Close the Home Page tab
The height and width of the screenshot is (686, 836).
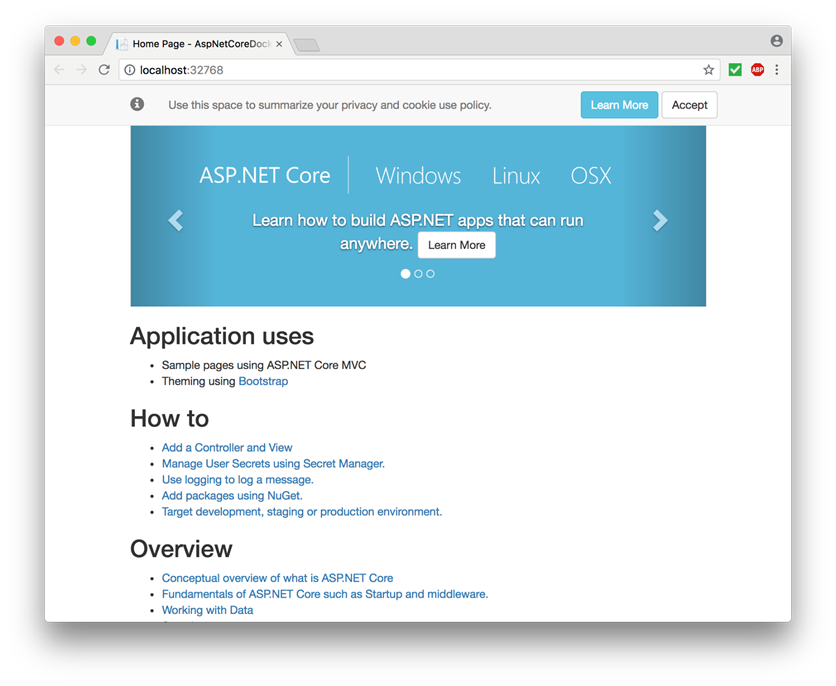tap(279, 44)
